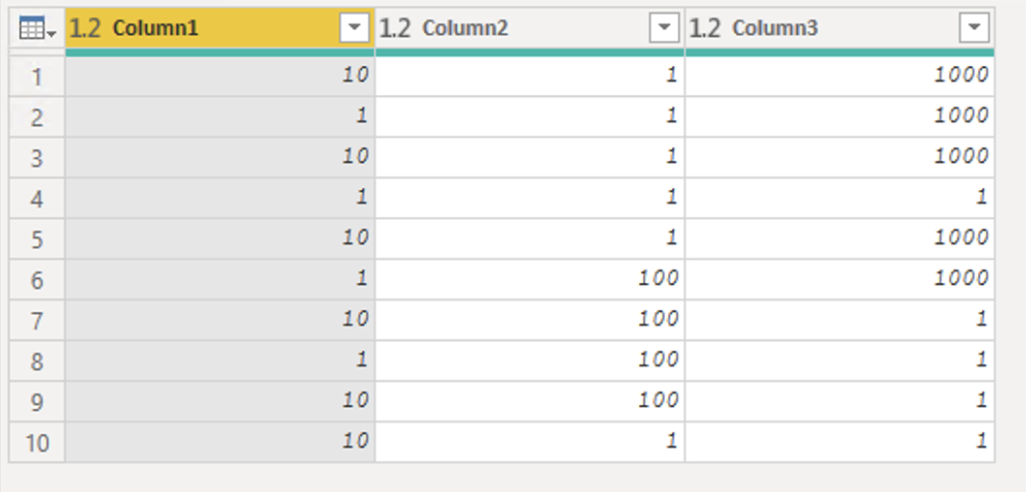
Task: Click Column2 cell in row 2
Action: [x=530, y=117]
